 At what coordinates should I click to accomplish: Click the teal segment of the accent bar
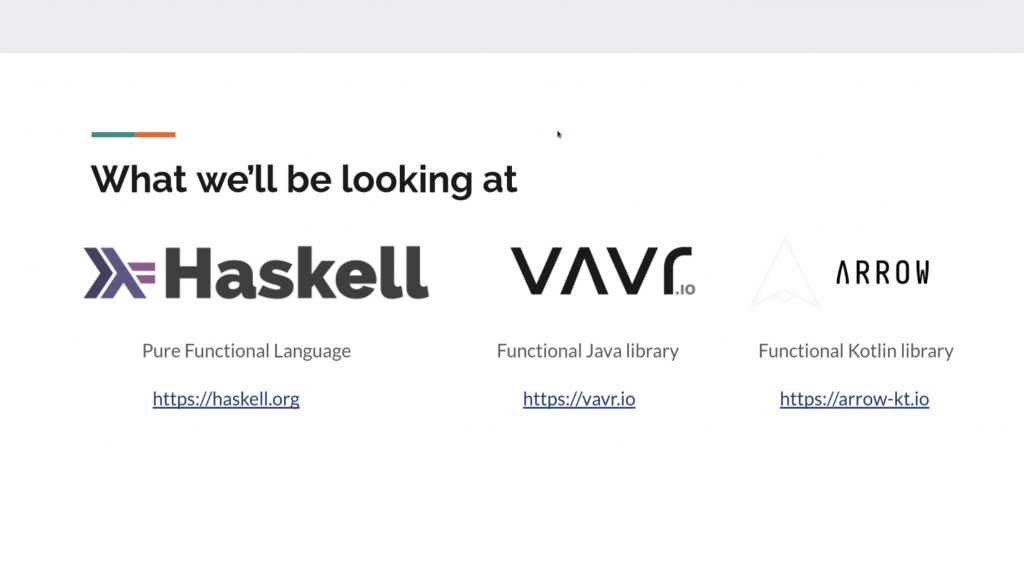112,135
